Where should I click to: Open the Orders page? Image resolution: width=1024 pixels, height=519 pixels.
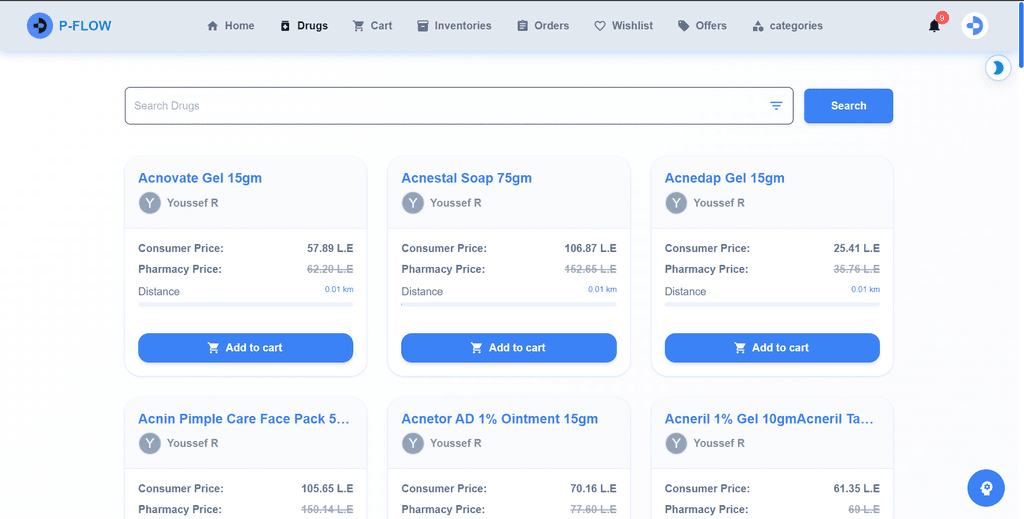click(543, 25)
